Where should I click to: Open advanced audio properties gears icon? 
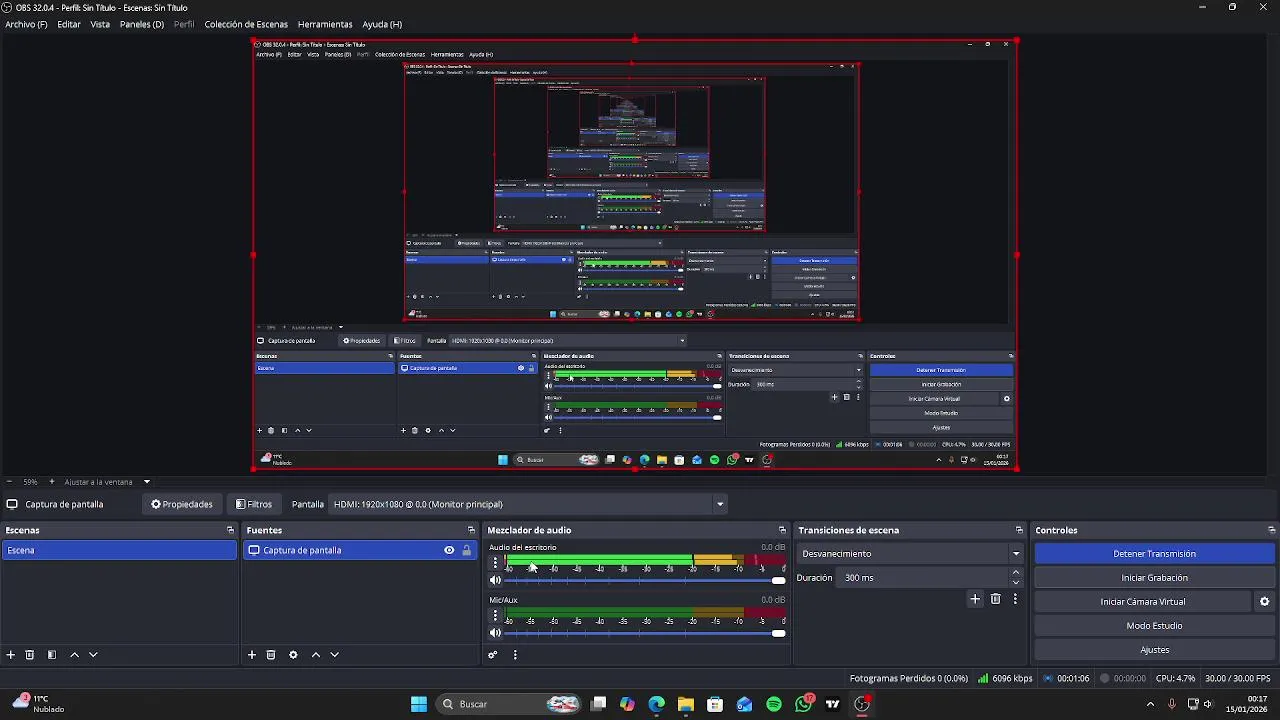493,655
